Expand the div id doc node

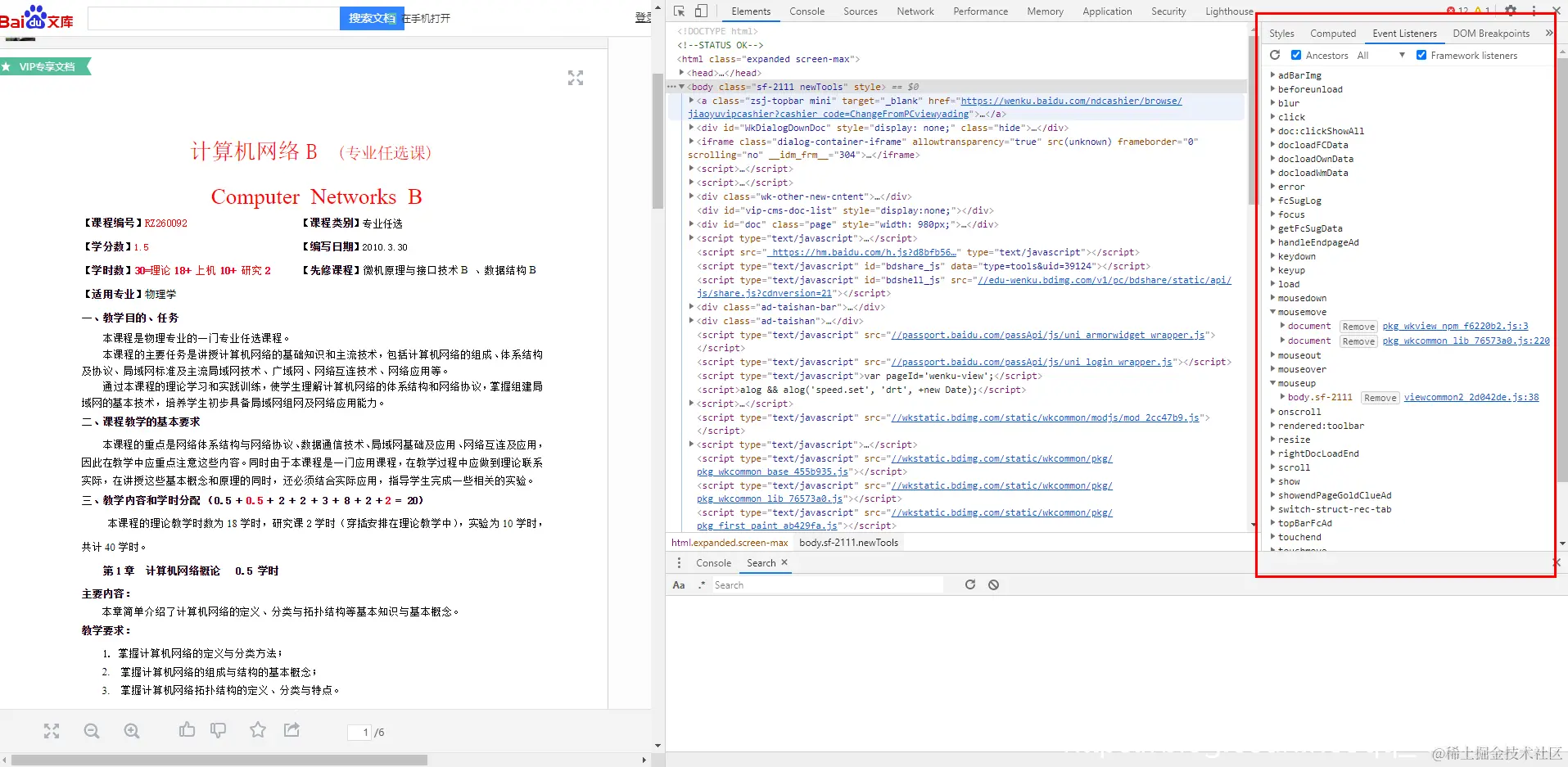tap(692, 224)
